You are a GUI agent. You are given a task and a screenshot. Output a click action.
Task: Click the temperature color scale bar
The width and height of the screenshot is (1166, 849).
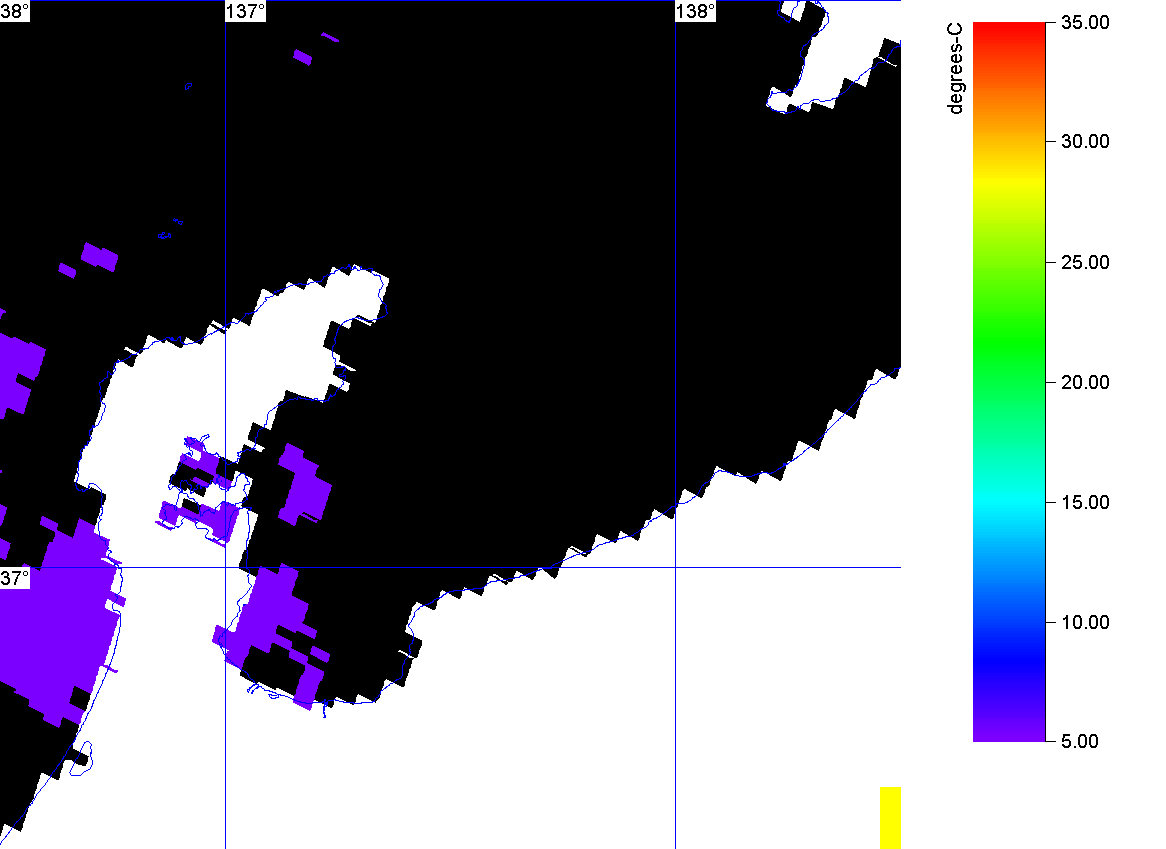coord(1009,381)
